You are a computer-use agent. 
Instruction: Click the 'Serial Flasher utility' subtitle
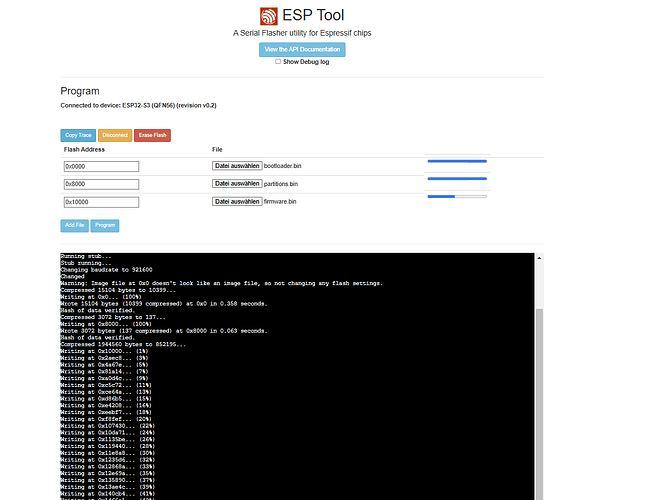click(x=302, y=33)
